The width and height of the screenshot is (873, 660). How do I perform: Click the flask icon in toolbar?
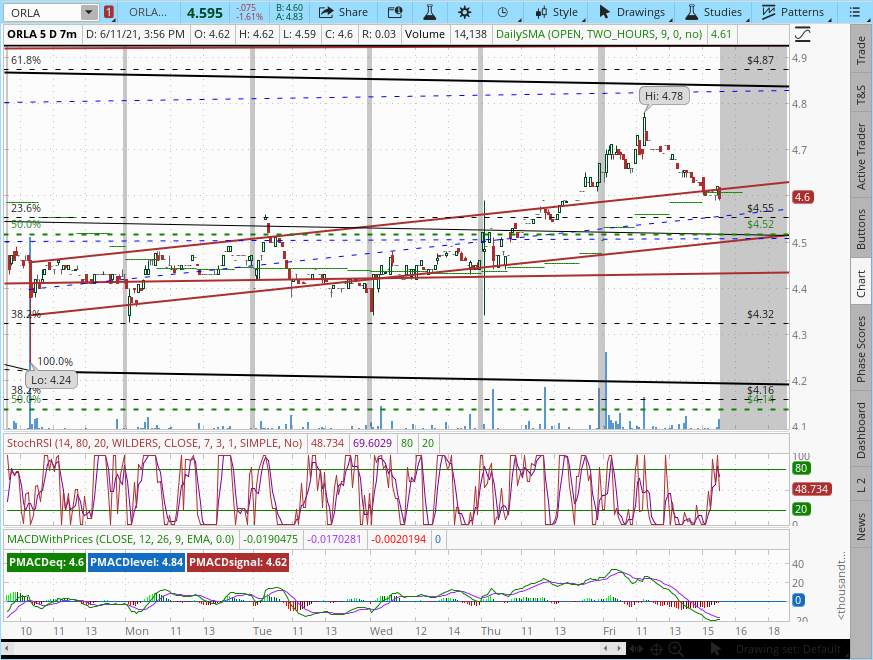430,12
